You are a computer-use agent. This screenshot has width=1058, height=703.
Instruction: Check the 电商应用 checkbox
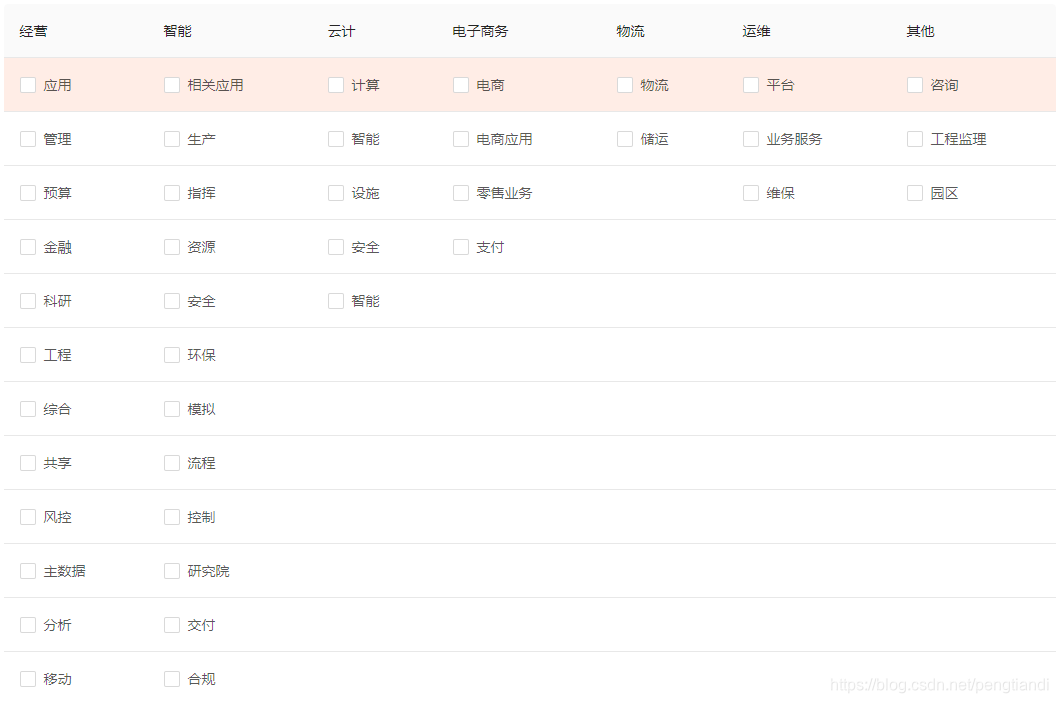pos(461,139)
